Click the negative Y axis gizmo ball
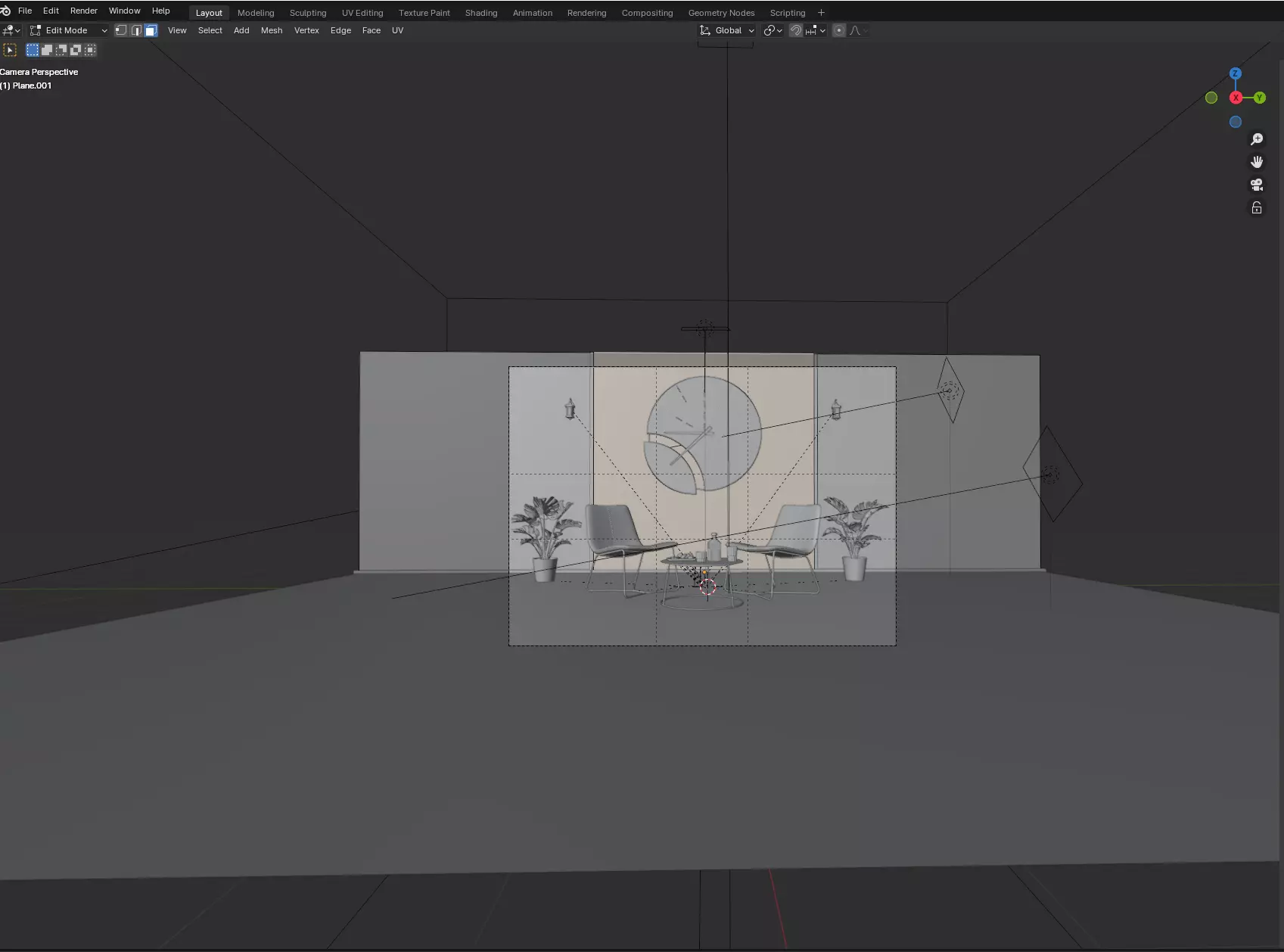The width and height of the screenshot is (1284, 952). [x=1211, y=98]
